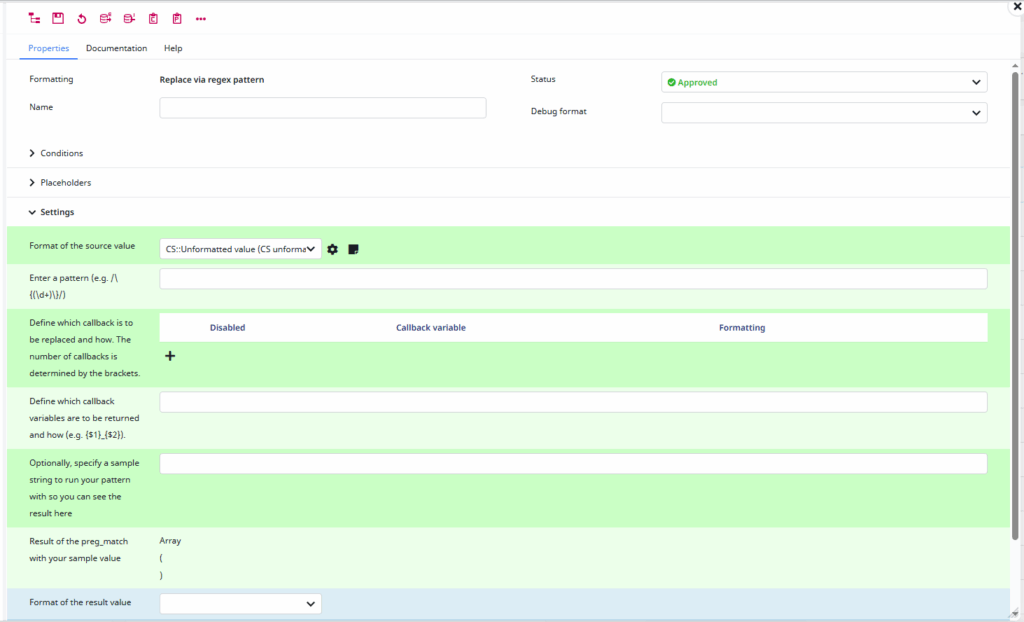Click the revert/reload arrow icon

click(x=81, y=18)
